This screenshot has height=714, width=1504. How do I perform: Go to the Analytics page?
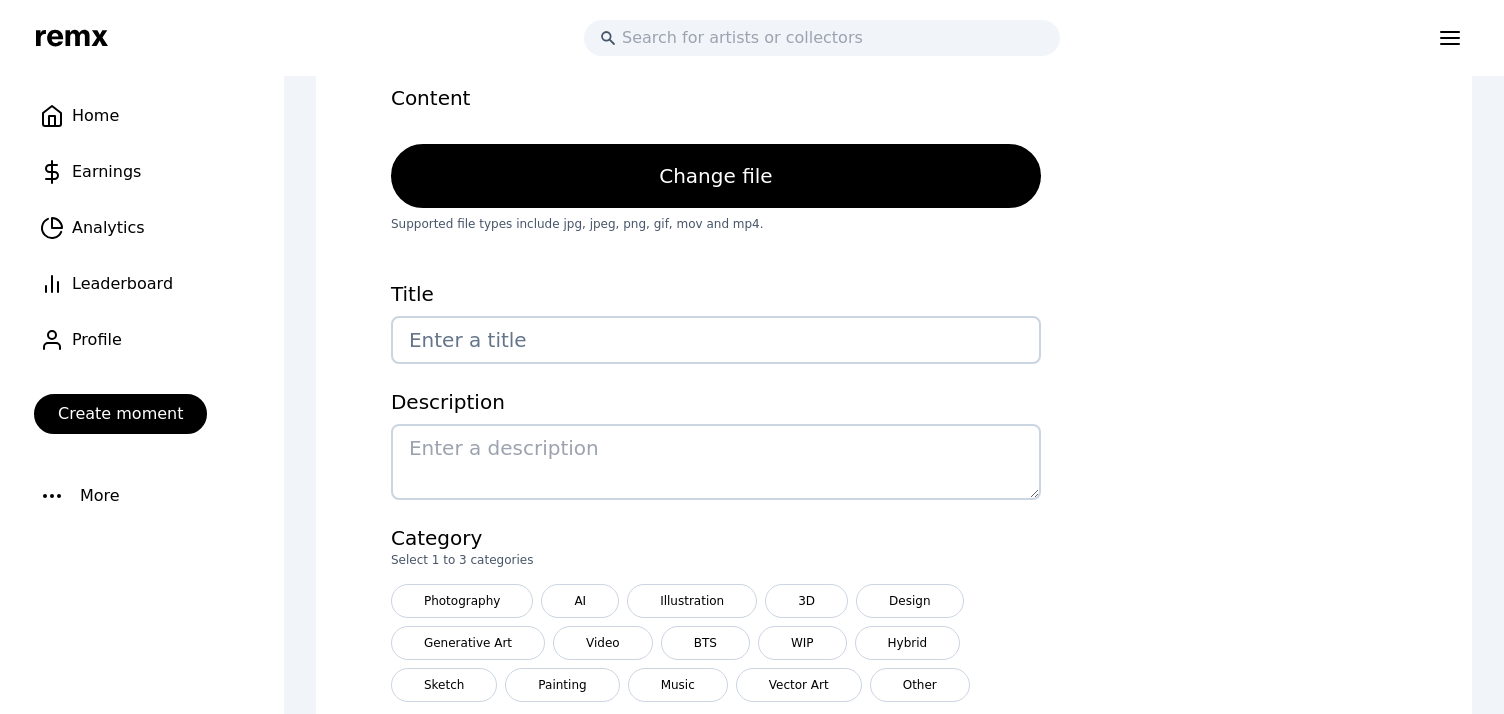tap(108, 228)
